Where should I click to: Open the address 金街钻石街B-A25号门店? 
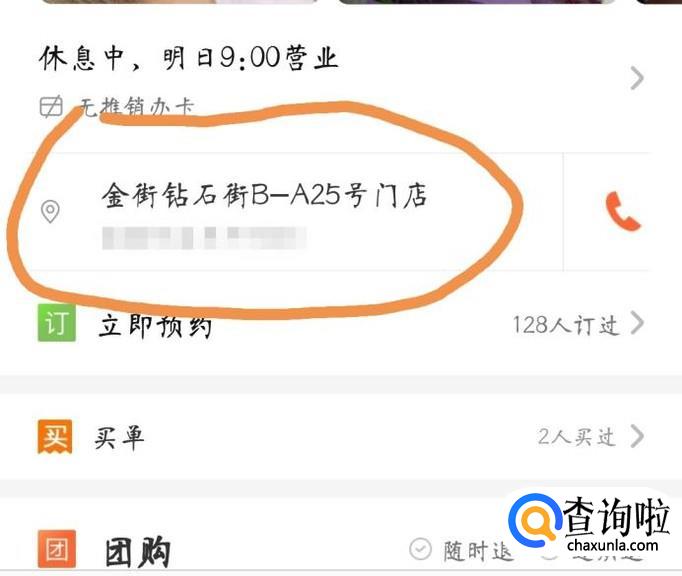click(264, 194)
